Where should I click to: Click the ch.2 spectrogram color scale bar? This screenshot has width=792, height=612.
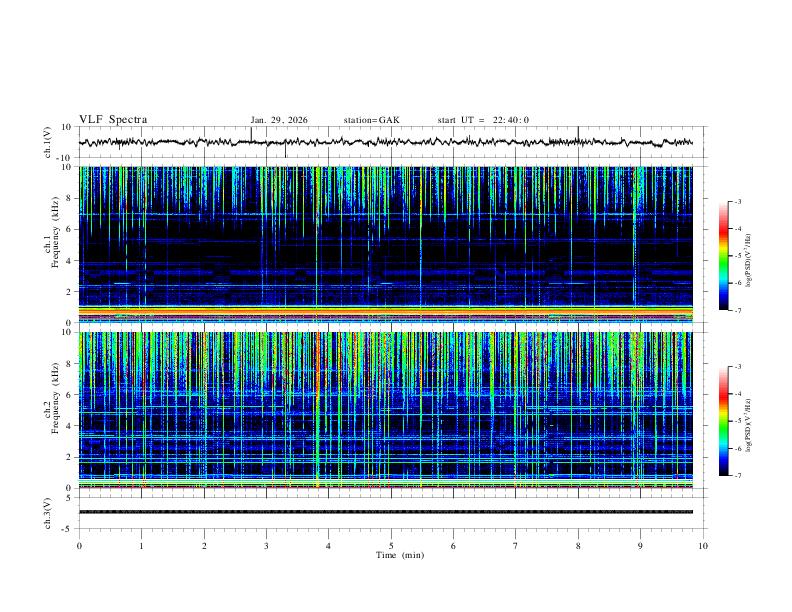click(723, 421)
